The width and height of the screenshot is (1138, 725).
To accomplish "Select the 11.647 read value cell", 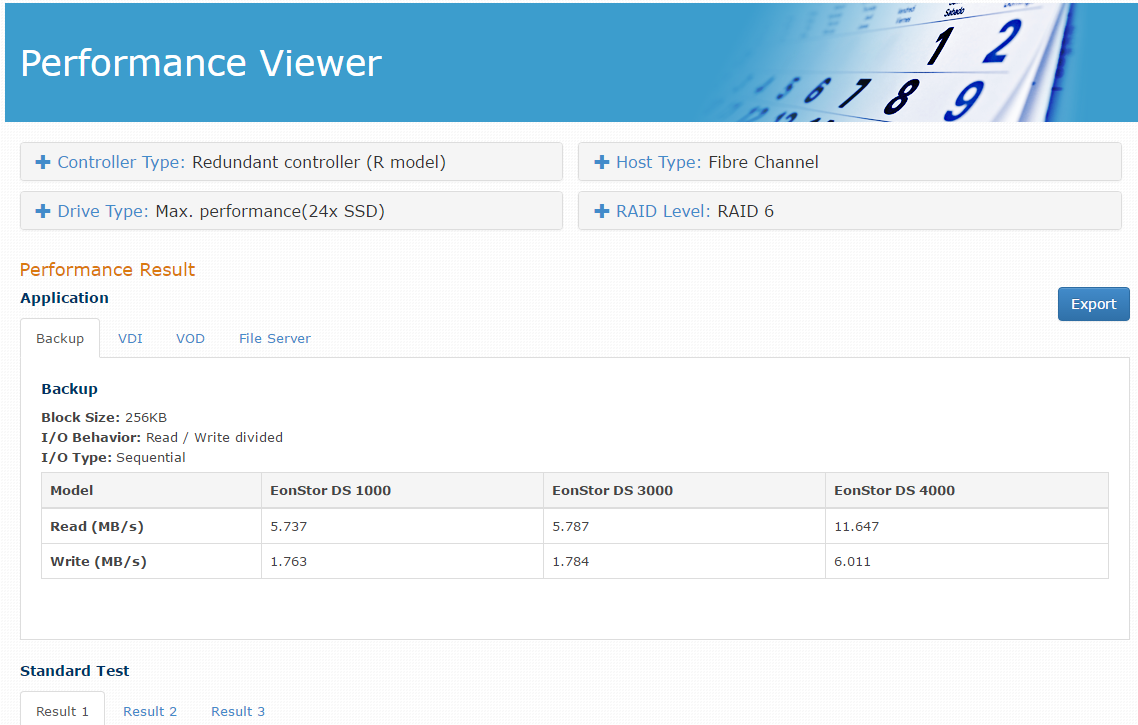I will 967,526.
